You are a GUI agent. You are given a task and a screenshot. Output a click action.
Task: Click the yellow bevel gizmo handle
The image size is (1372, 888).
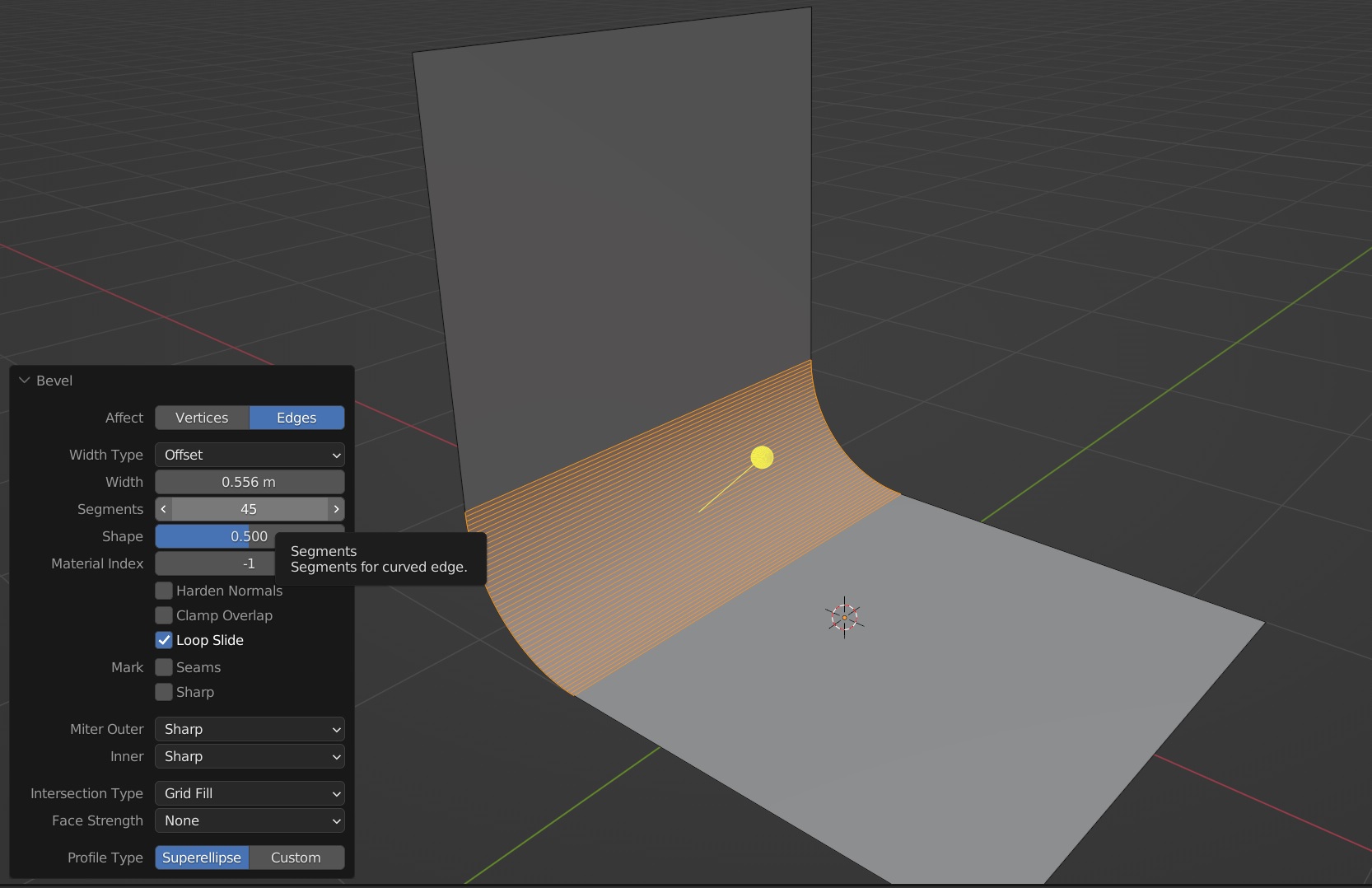click(762, 457)
